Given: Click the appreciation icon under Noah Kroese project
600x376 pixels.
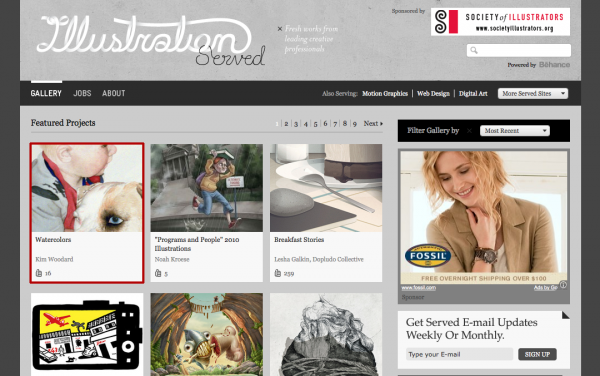Looking at the screenshot, I should 158,273.
